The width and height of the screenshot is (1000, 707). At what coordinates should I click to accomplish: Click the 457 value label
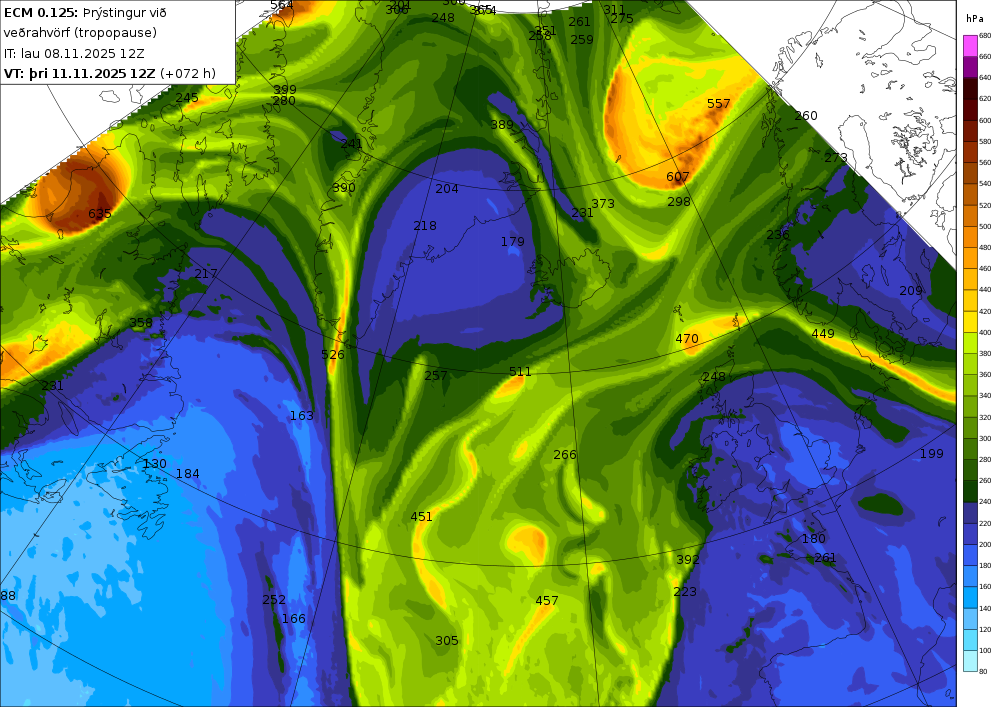click(547, 601)
